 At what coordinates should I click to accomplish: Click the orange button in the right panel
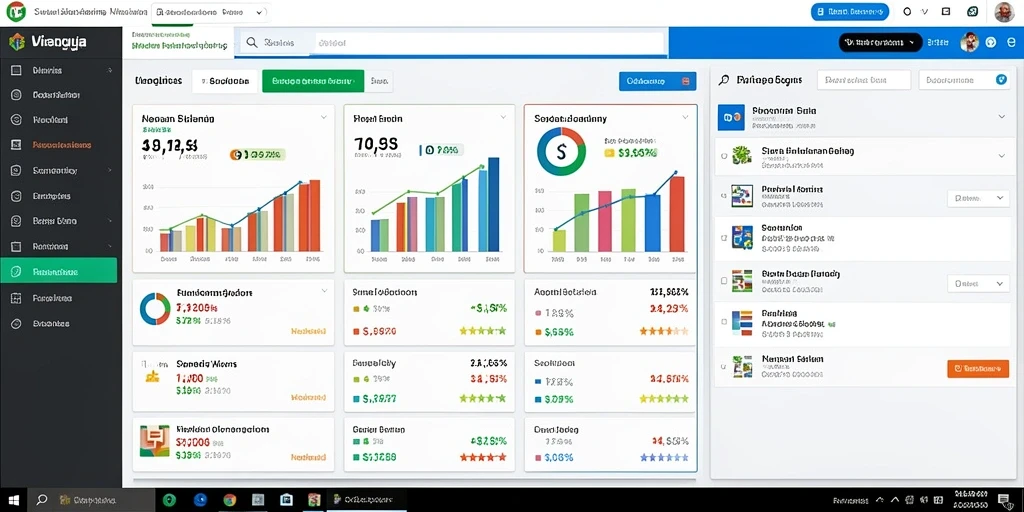(973, 368)
